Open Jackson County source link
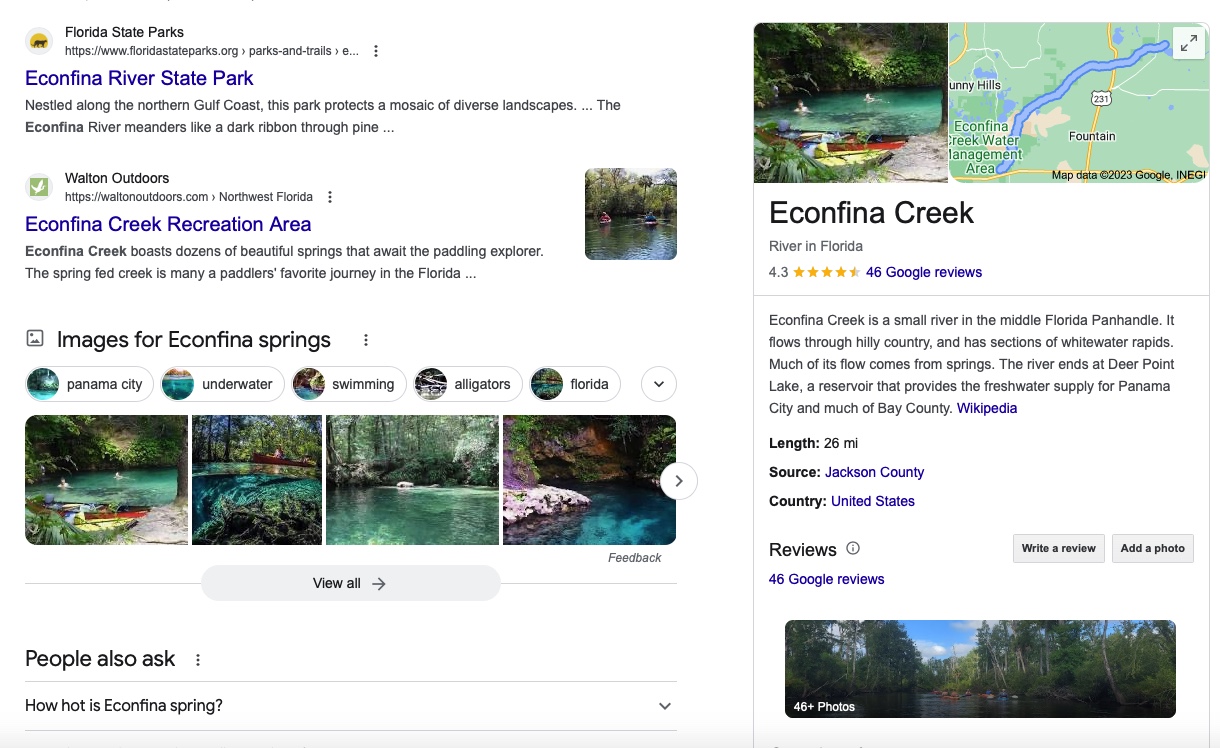The image size is (1220, 748). (x=875, y=472)
